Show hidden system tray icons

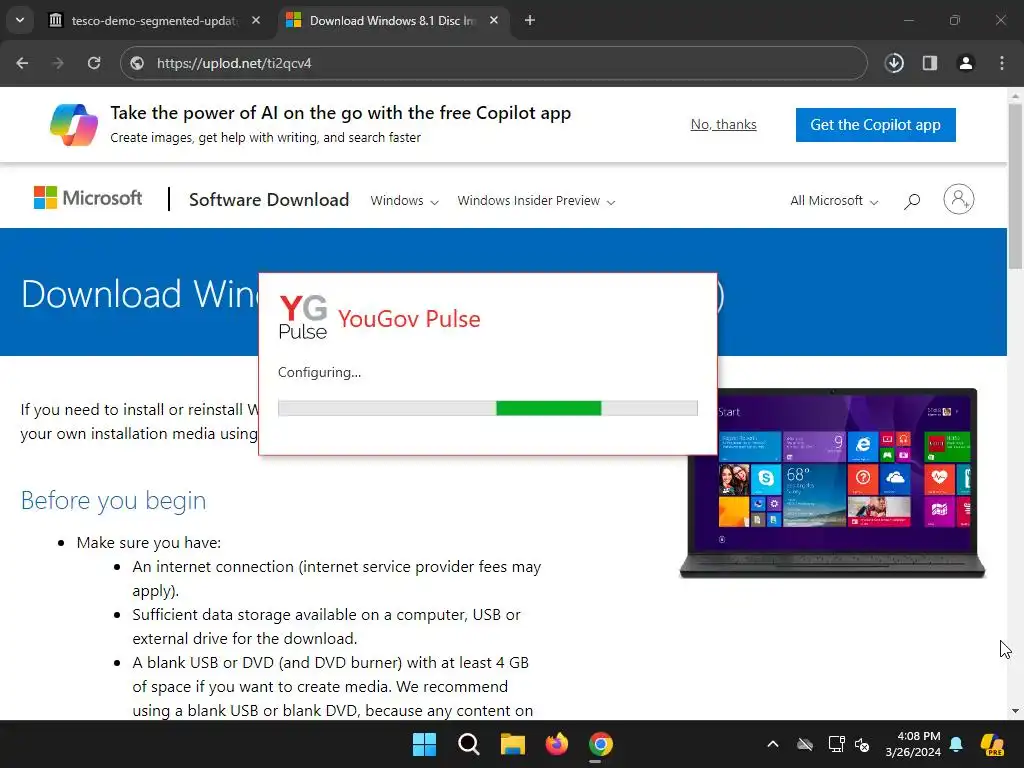(x=773, y=744)
